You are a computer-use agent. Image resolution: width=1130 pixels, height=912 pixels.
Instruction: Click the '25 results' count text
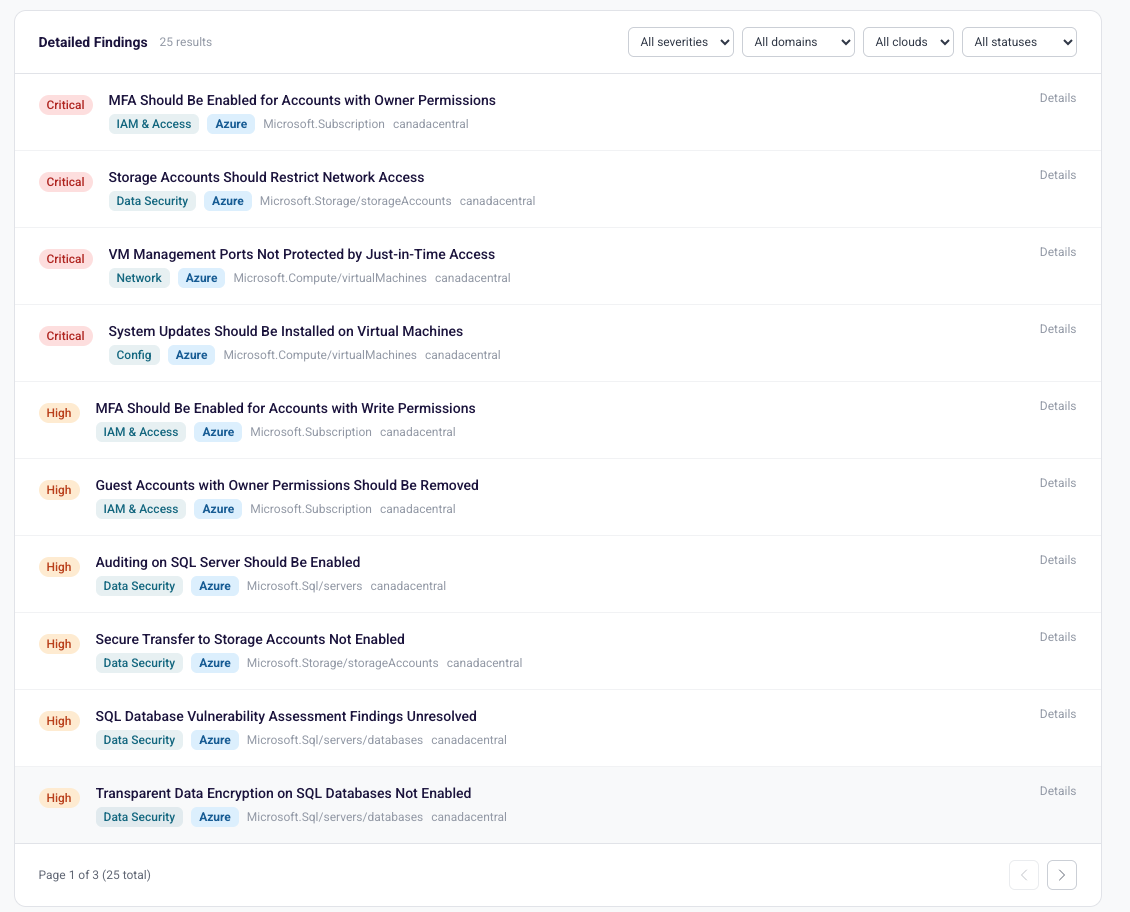[x=185, y=42]
